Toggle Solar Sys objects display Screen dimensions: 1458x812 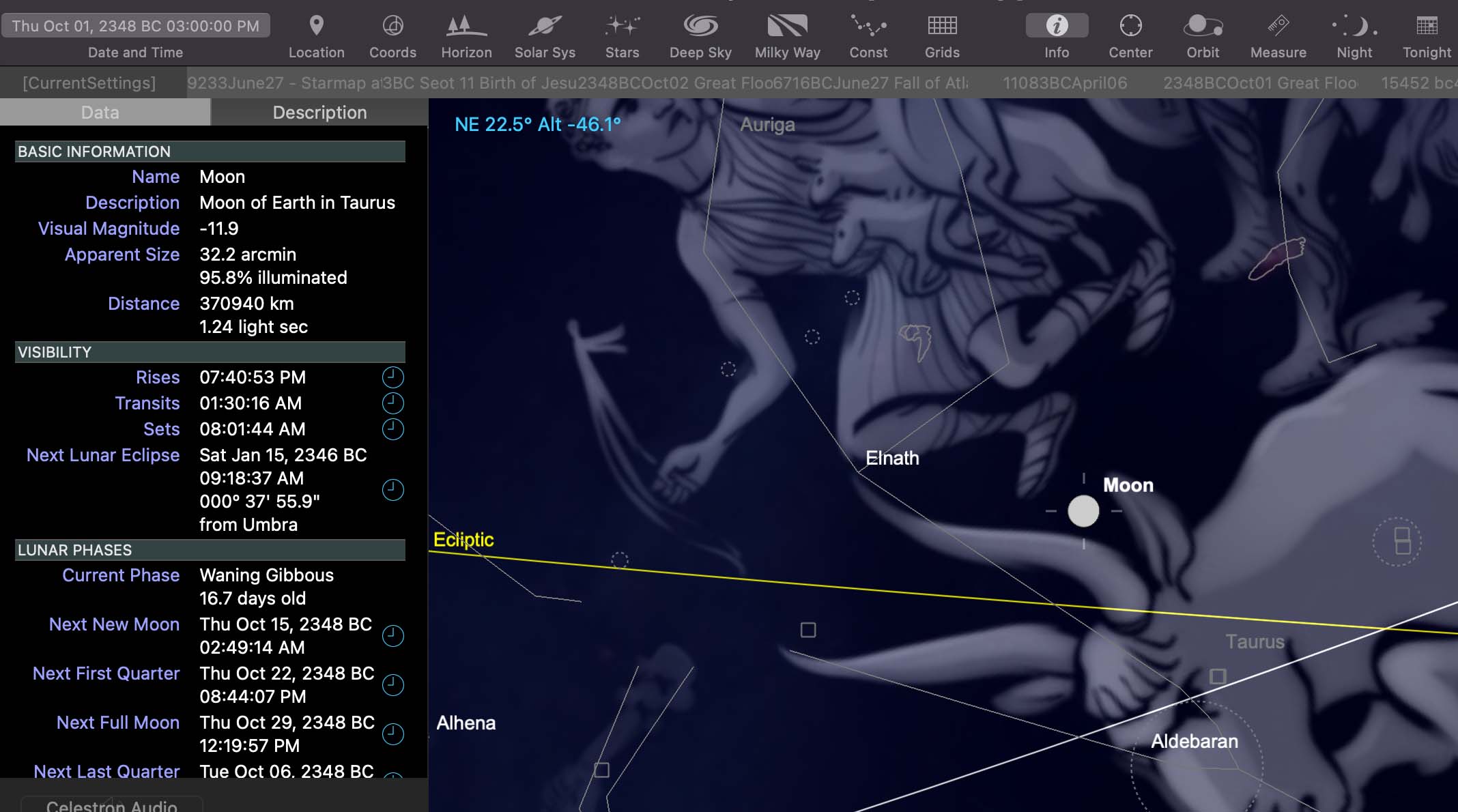(x=545, y=35)
